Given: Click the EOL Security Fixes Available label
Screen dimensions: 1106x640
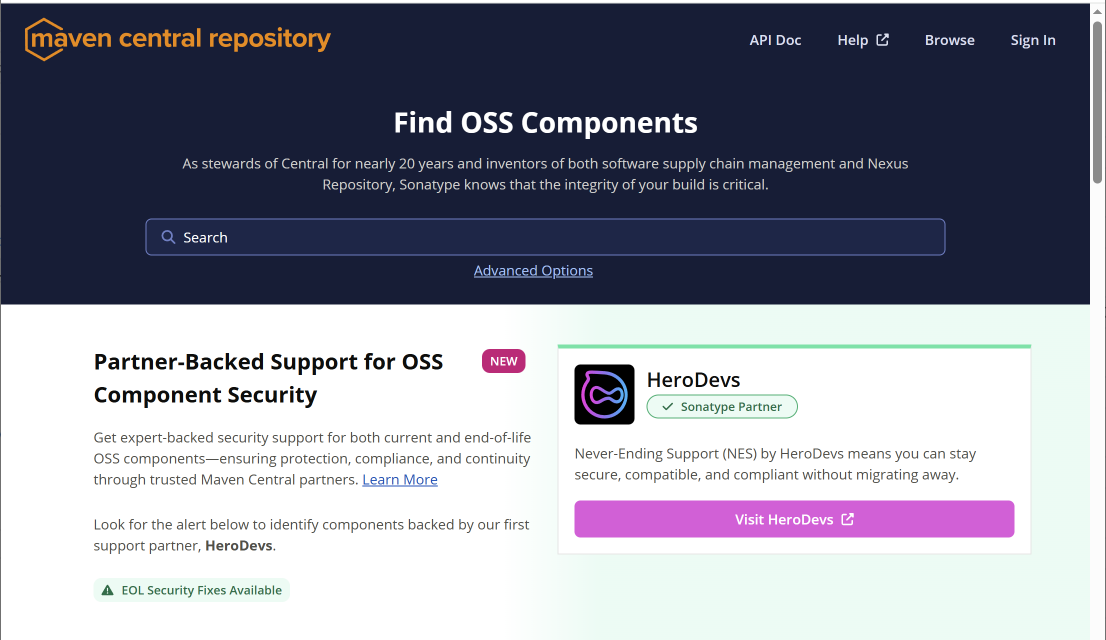Looking at the screenshot, I should tap(201, 590).
